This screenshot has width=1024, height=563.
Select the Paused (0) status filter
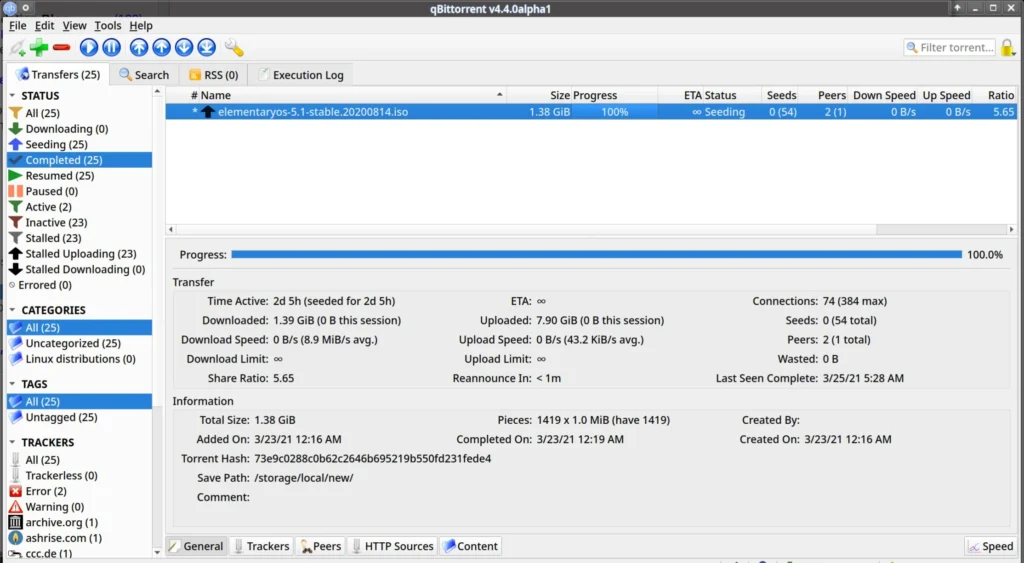(79, 191)
